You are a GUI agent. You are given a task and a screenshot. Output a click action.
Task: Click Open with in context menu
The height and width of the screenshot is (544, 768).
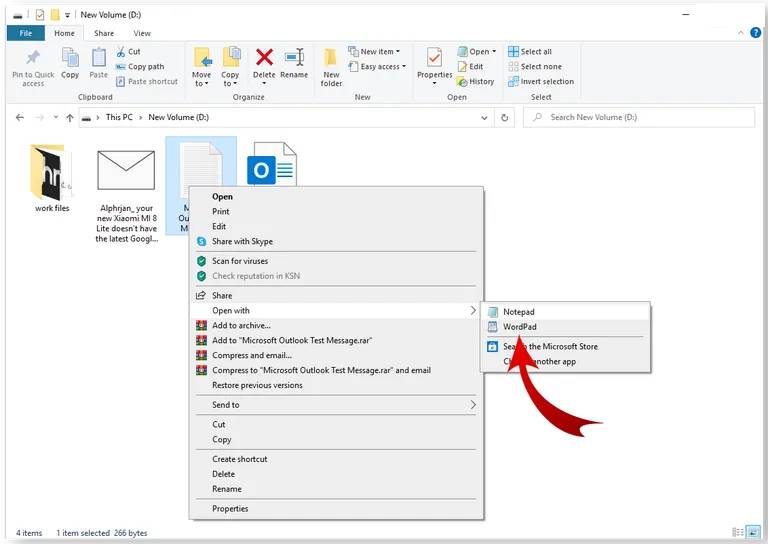pyautogui.click(x=336, y=310)
